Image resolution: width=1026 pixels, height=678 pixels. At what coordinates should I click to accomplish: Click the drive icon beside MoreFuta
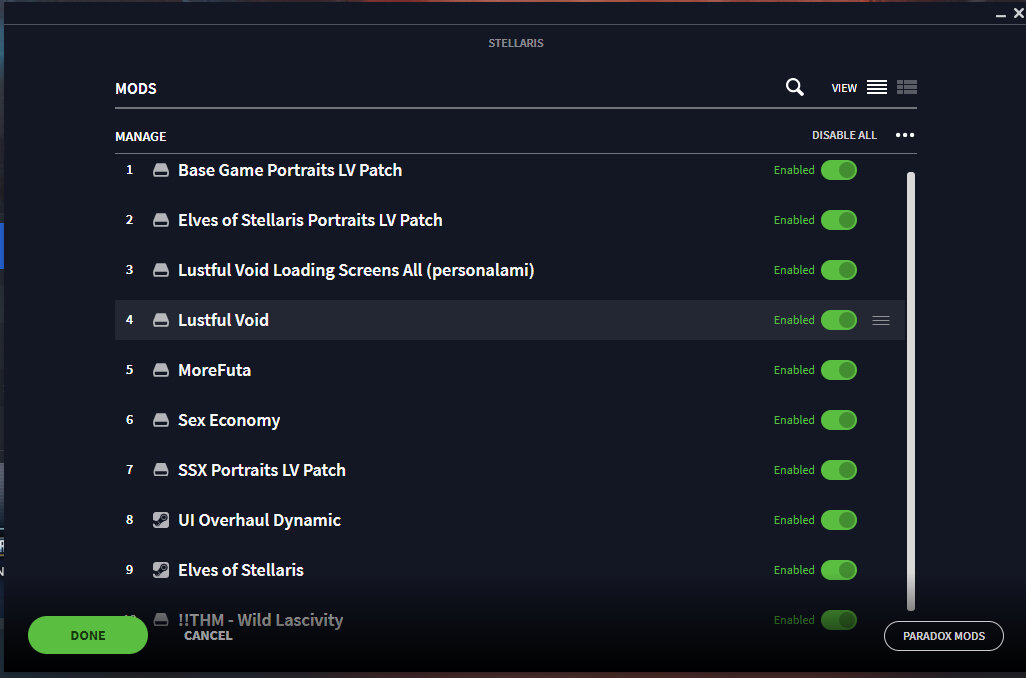click(161, 370)
